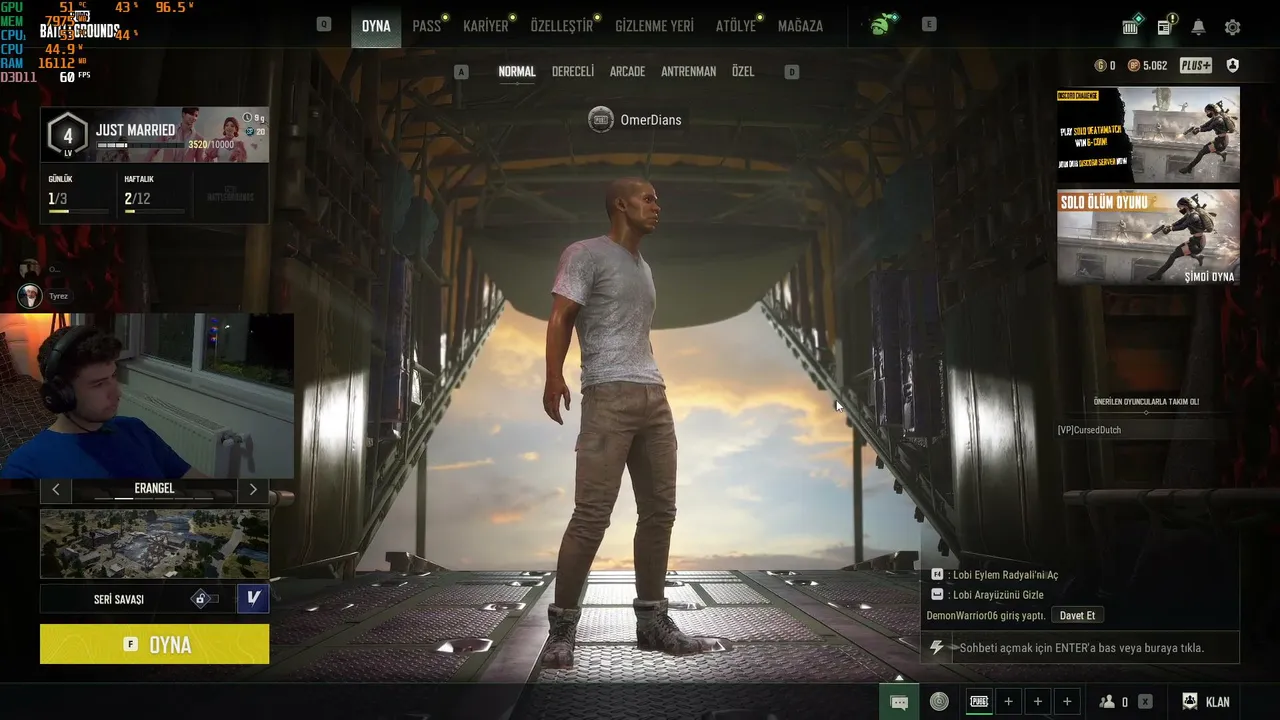1280x720 pixels.
Task: Toggle the Seri Savaşı lock switch
Action: (x=205, y=598)
